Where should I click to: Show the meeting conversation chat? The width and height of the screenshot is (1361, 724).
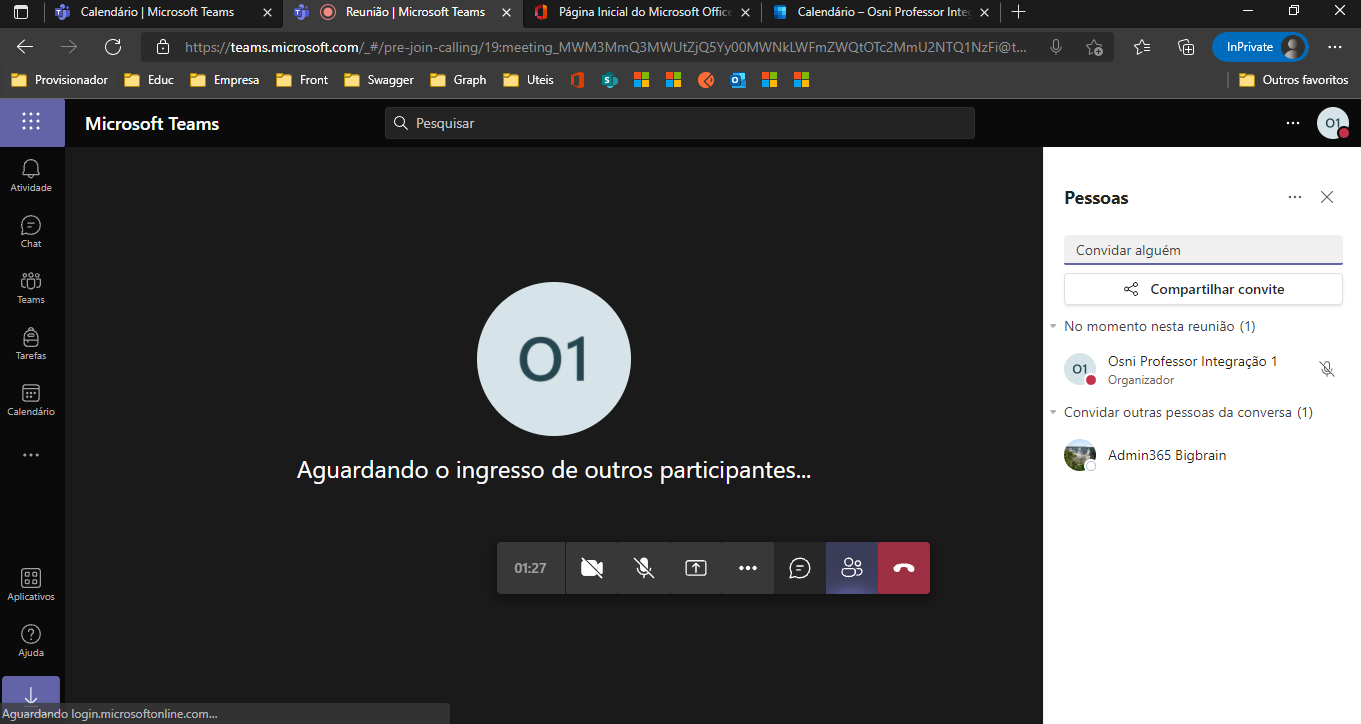coord(800,568)
